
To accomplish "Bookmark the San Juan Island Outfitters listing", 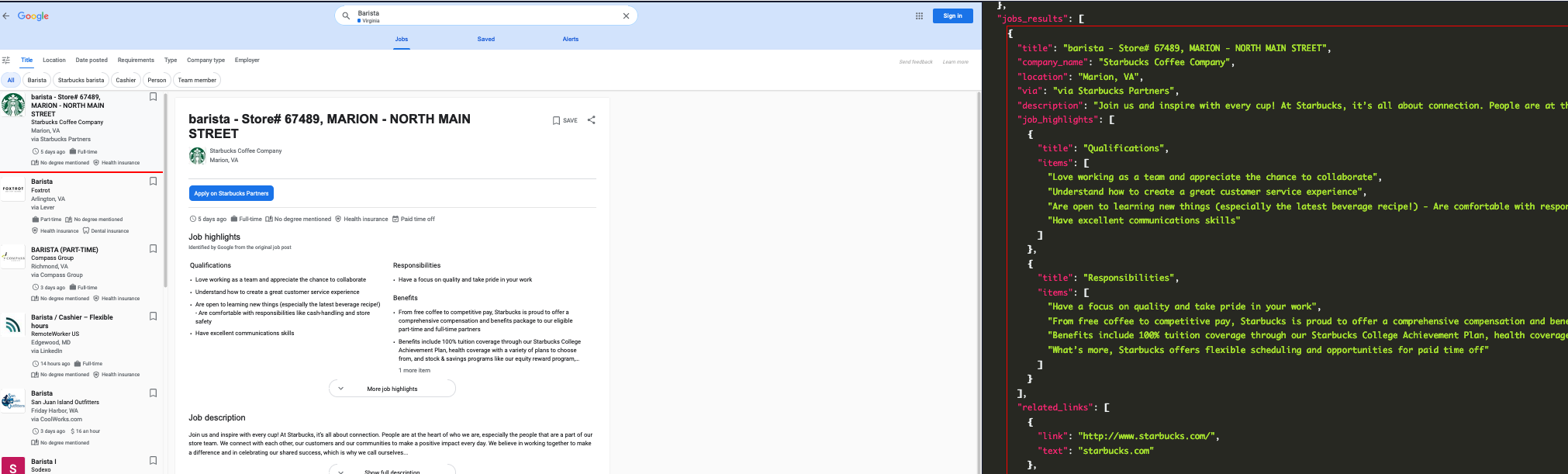I will click(x=153, y=393).
